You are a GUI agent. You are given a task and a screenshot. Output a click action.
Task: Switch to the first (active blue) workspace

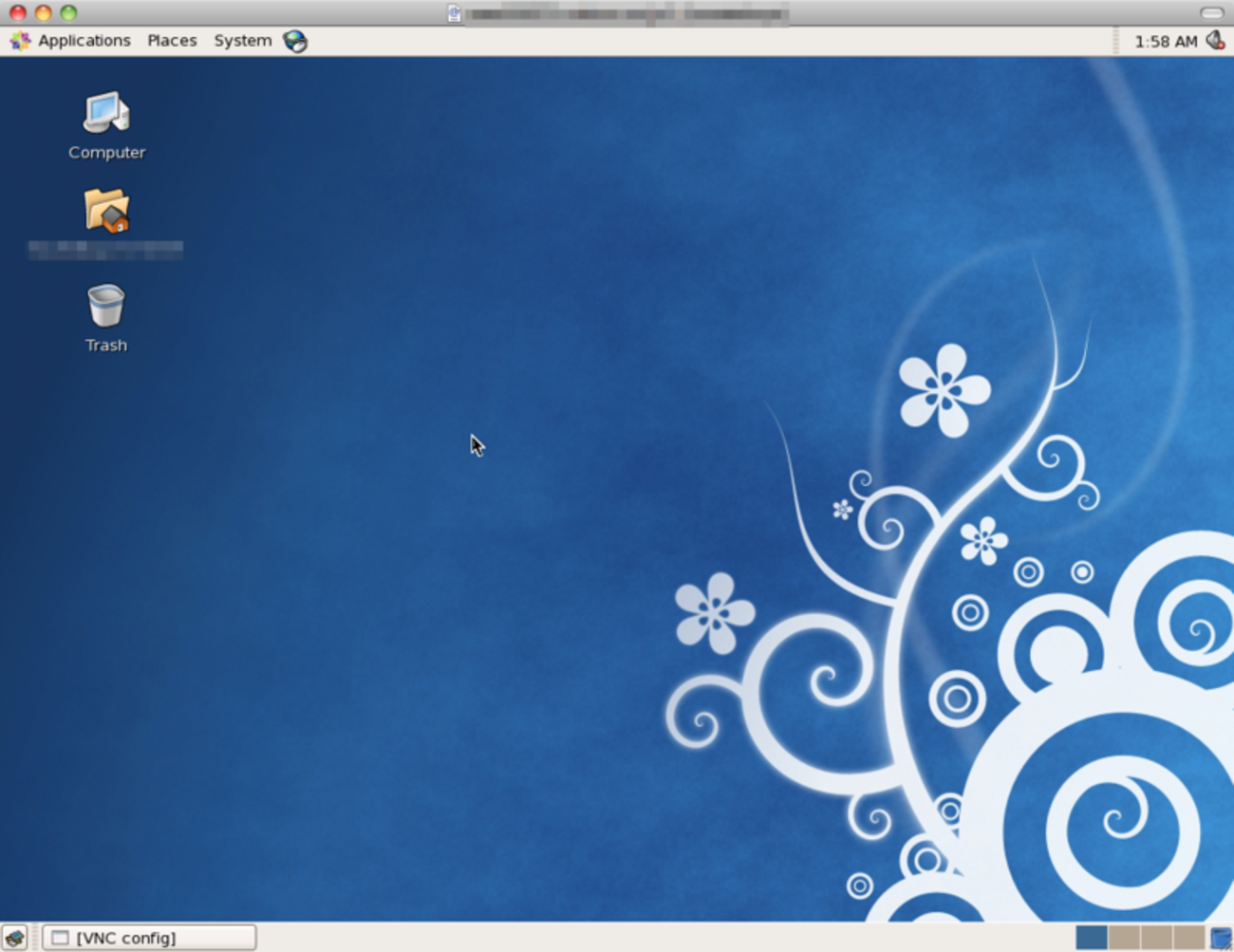(1092, 938)
